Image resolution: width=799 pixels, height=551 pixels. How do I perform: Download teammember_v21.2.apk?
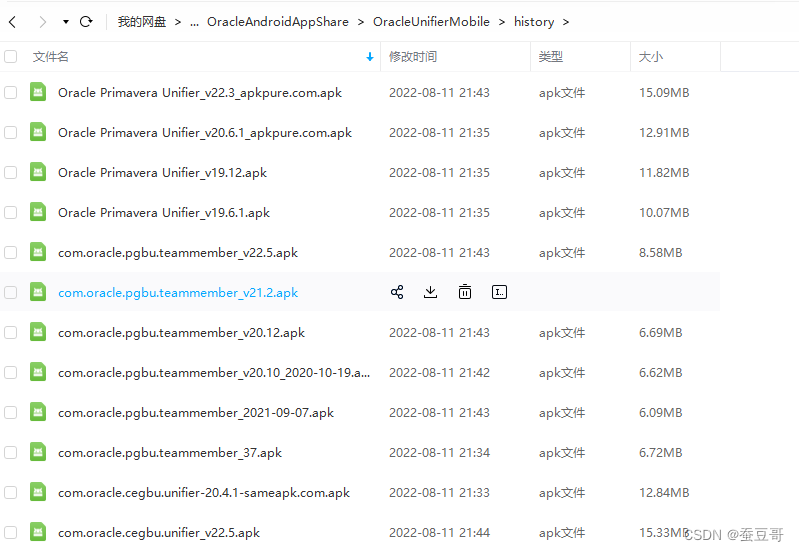(x=431, y=292)
